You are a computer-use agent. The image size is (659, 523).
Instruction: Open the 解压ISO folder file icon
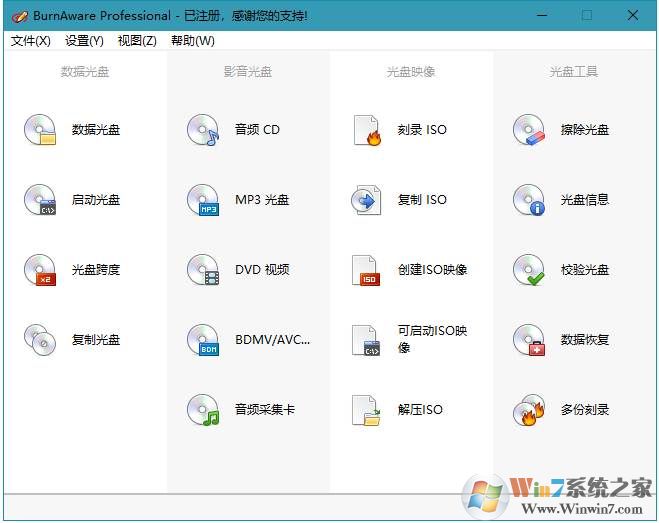click(x=366, y=410)
